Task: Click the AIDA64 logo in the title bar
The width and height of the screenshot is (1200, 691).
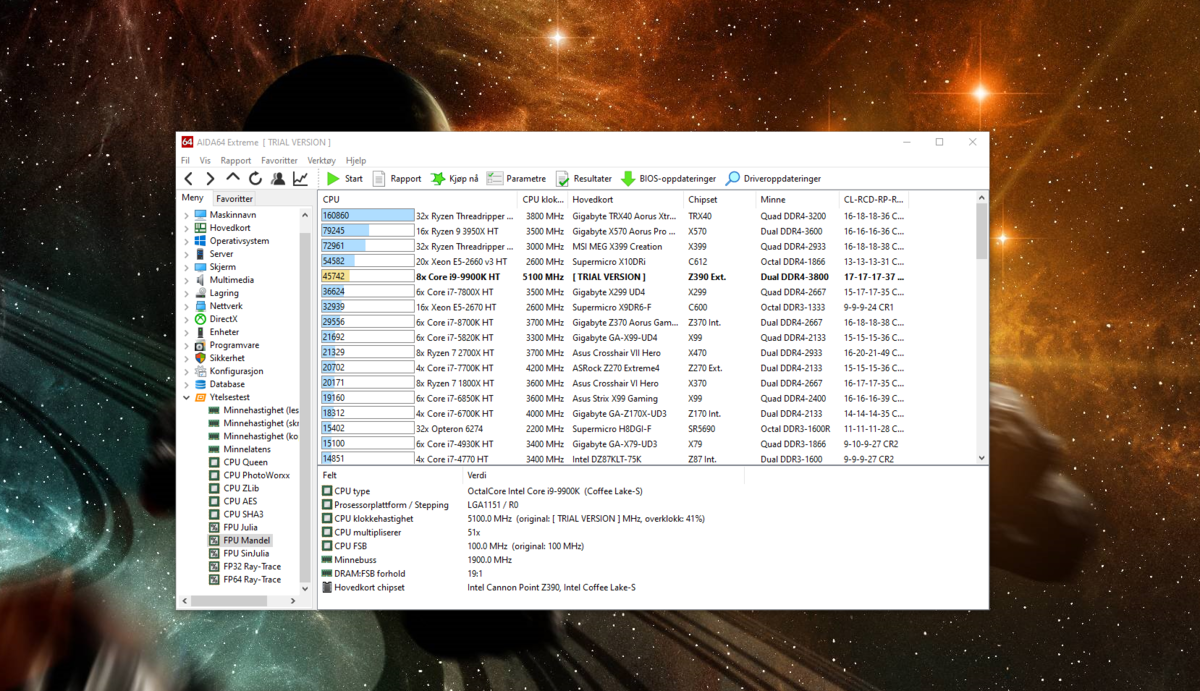Action: (187, 142)
